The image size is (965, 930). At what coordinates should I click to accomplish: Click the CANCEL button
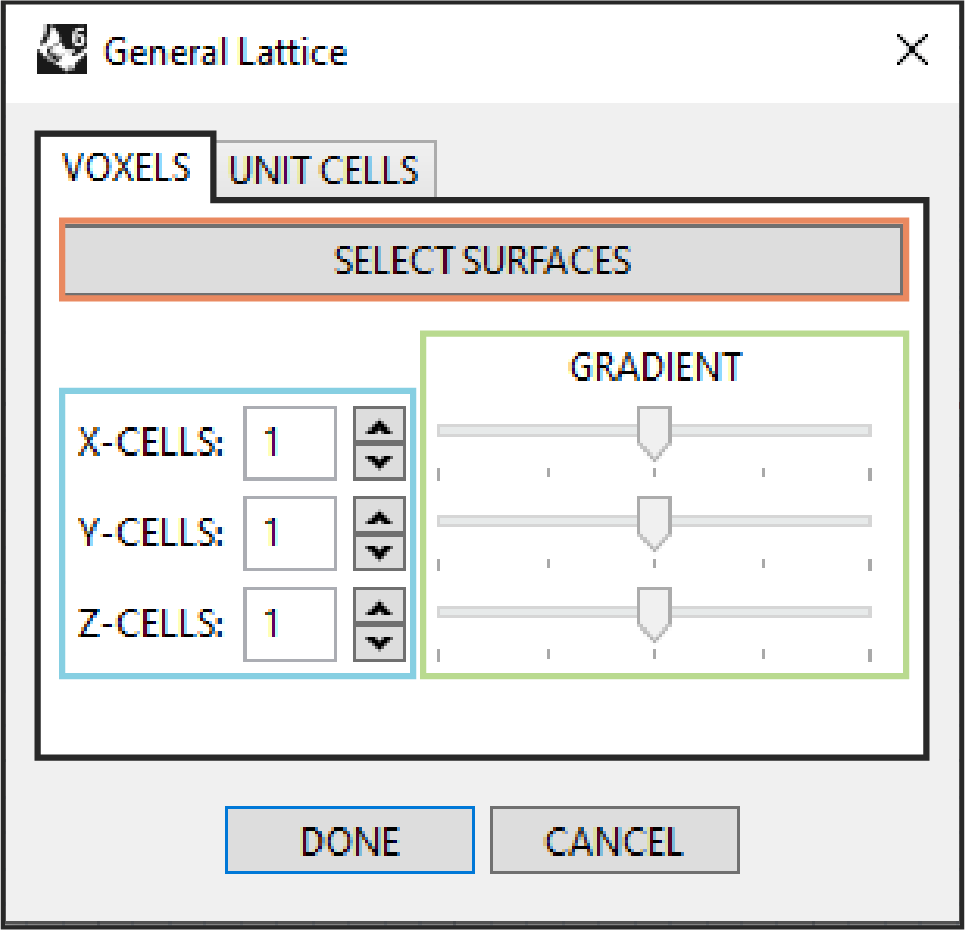click(x=614, y=840)
